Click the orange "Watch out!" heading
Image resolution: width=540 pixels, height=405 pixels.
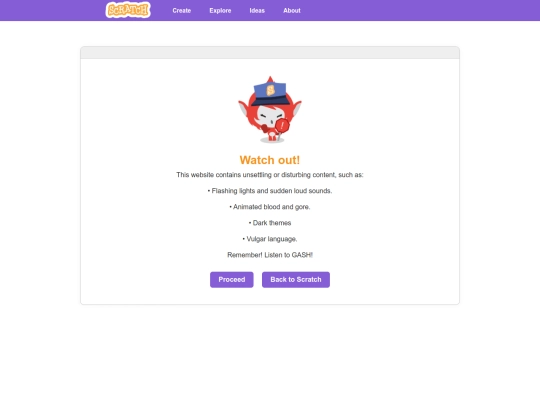[270, 160]
